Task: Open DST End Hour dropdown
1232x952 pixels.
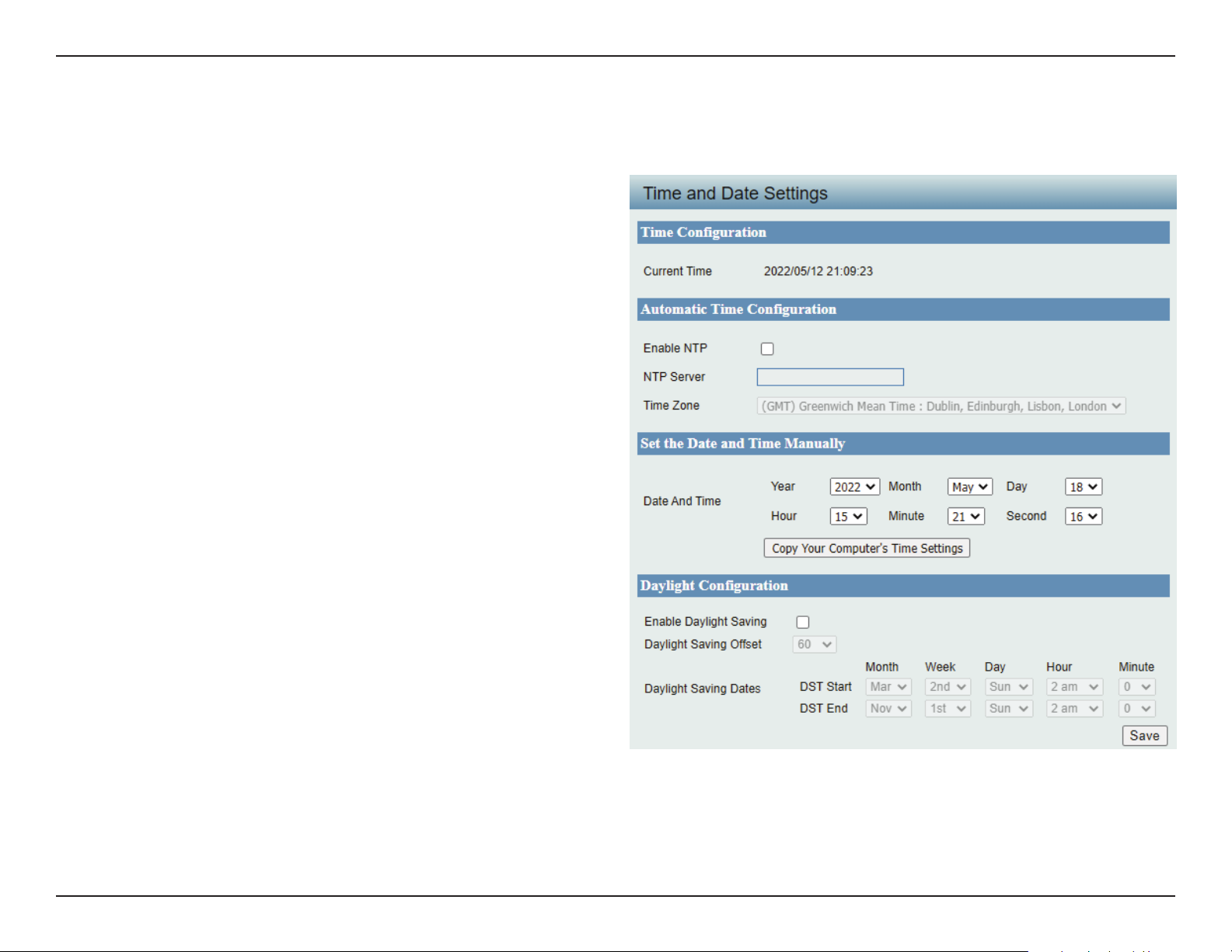Action: (1074, 709)
